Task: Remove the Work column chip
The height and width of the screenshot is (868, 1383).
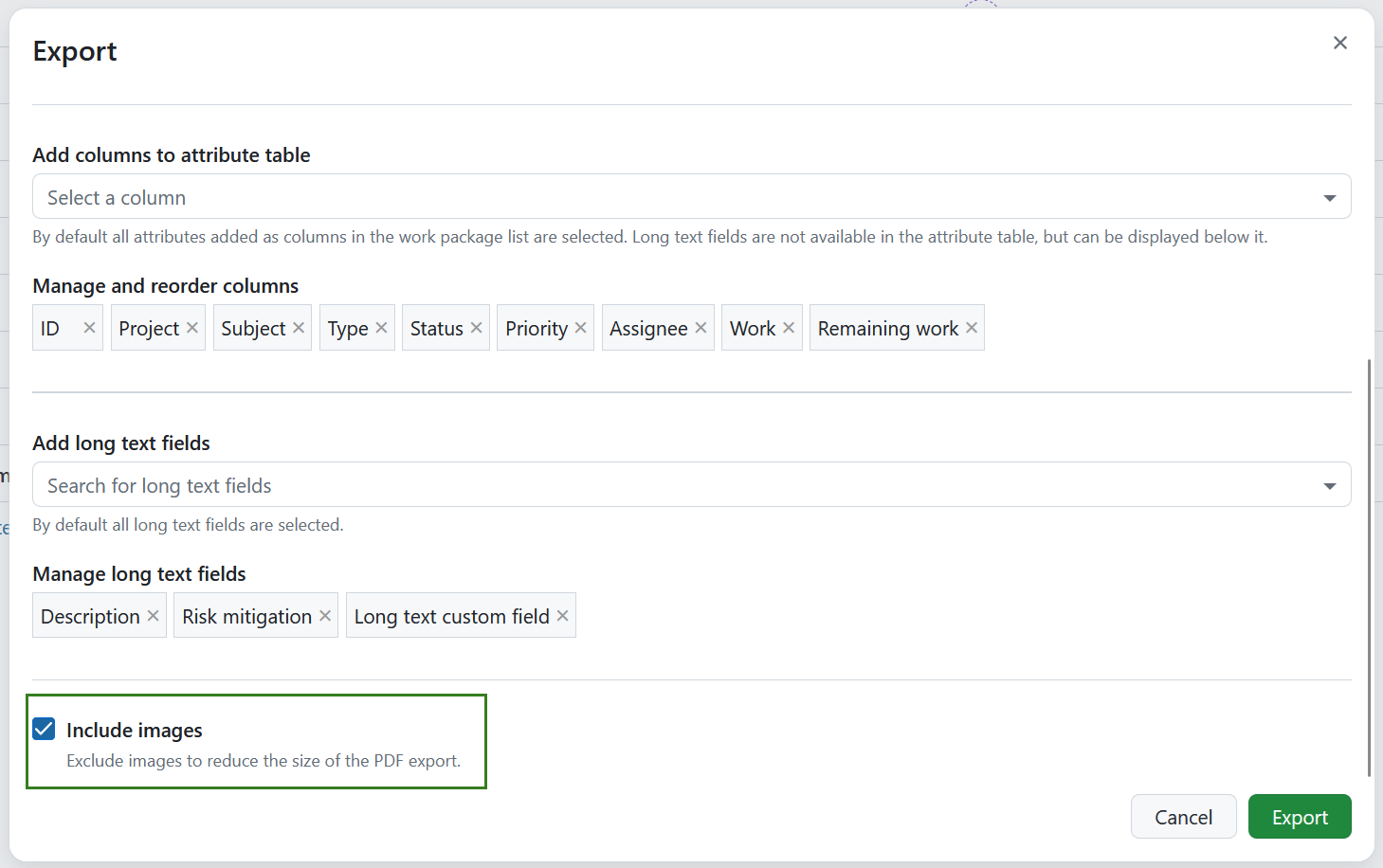Action: (789, 327)
